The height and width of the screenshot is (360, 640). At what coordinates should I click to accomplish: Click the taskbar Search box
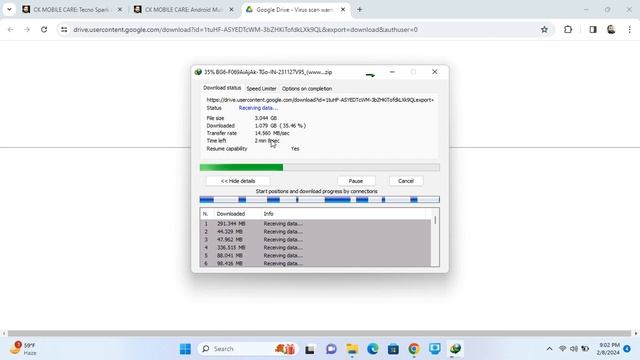click(248, 349)
